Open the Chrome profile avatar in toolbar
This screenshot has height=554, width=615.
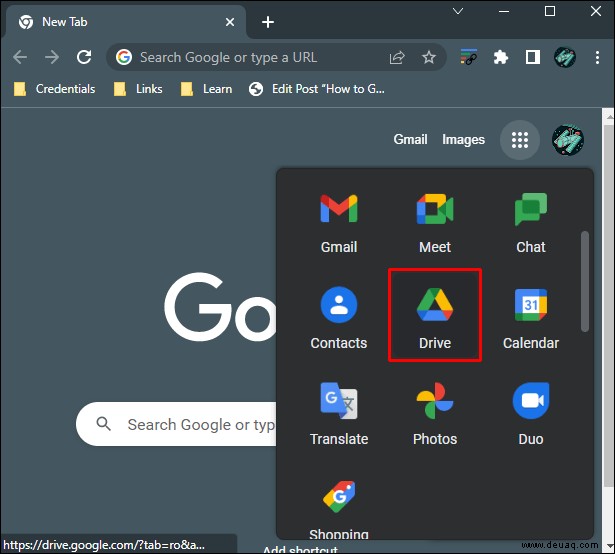tap(565, 57)
